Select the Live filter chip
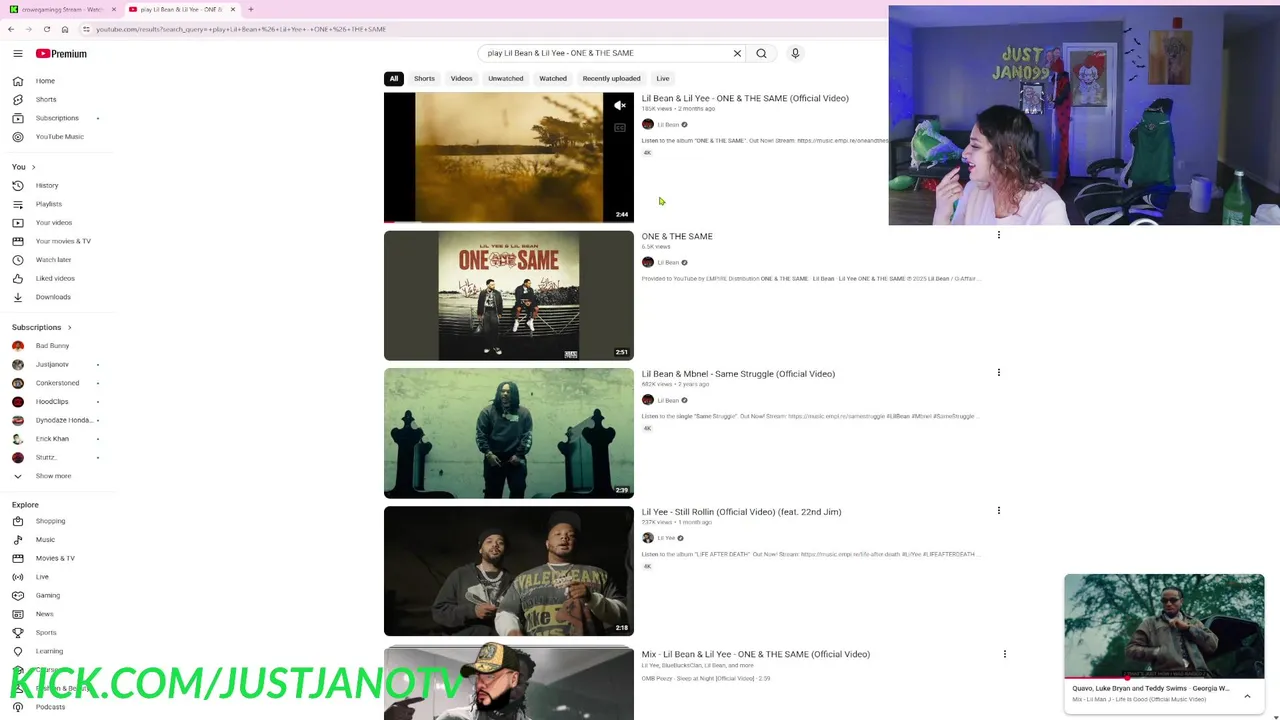Image resolution: width=1280 pixels, height=720 pixels. click(662, 78)
